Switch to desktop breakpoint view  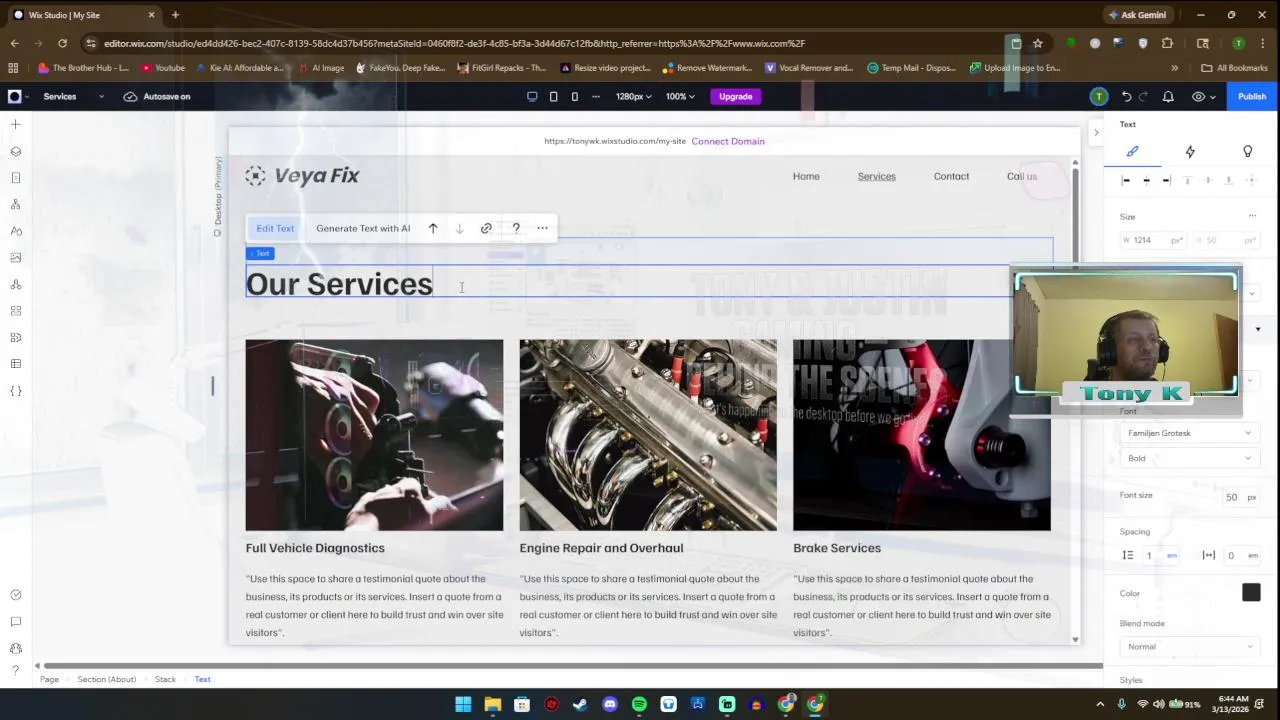tap(532, 96)
